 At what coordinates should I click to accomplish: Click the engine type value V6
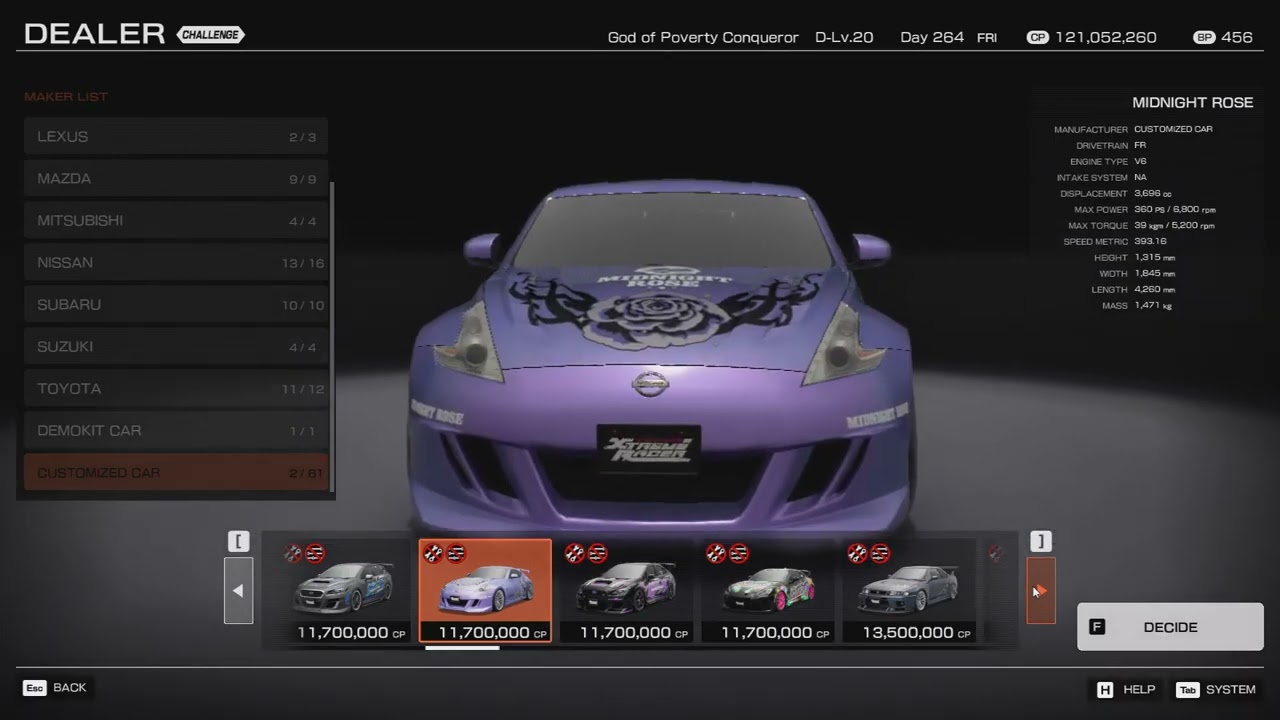coord(1140,162)
